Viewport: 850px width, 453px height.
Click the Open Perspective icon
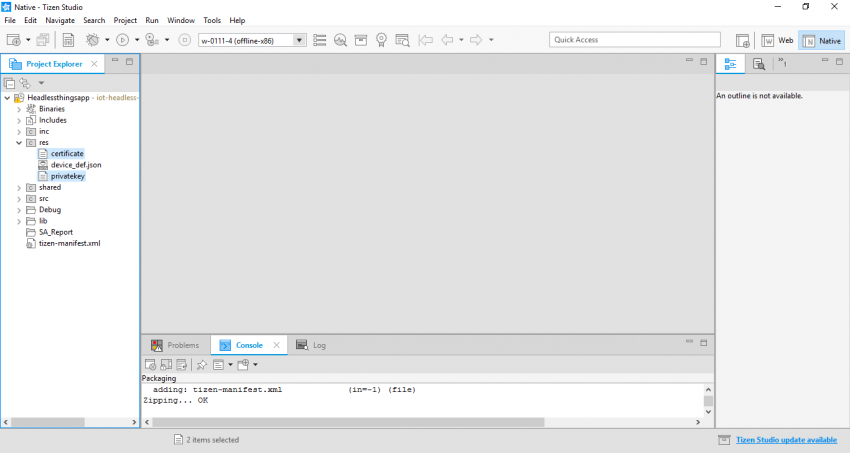tap(743, 40)
